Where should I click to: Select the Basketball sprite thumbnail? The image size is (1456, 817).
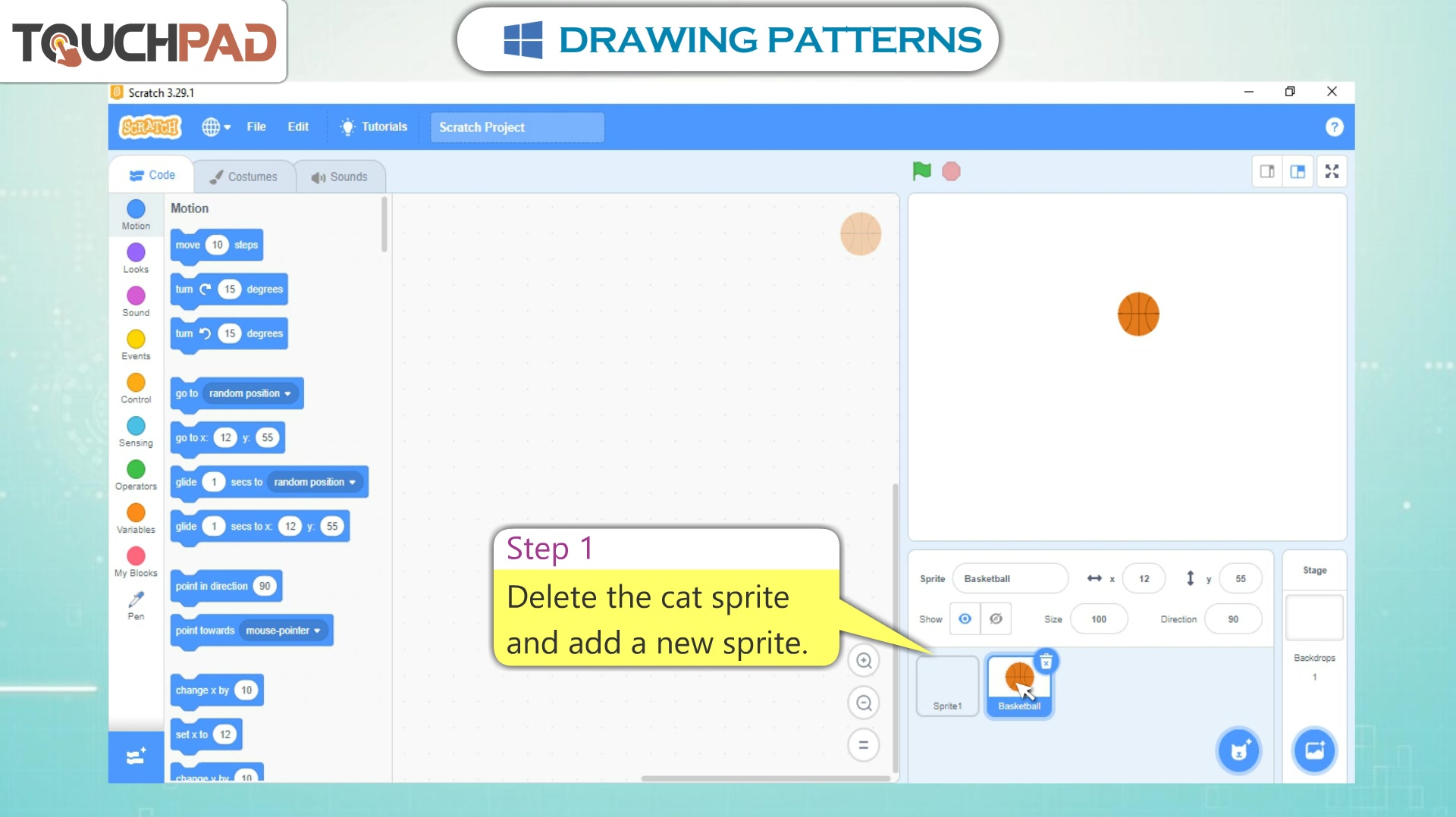1019,686
